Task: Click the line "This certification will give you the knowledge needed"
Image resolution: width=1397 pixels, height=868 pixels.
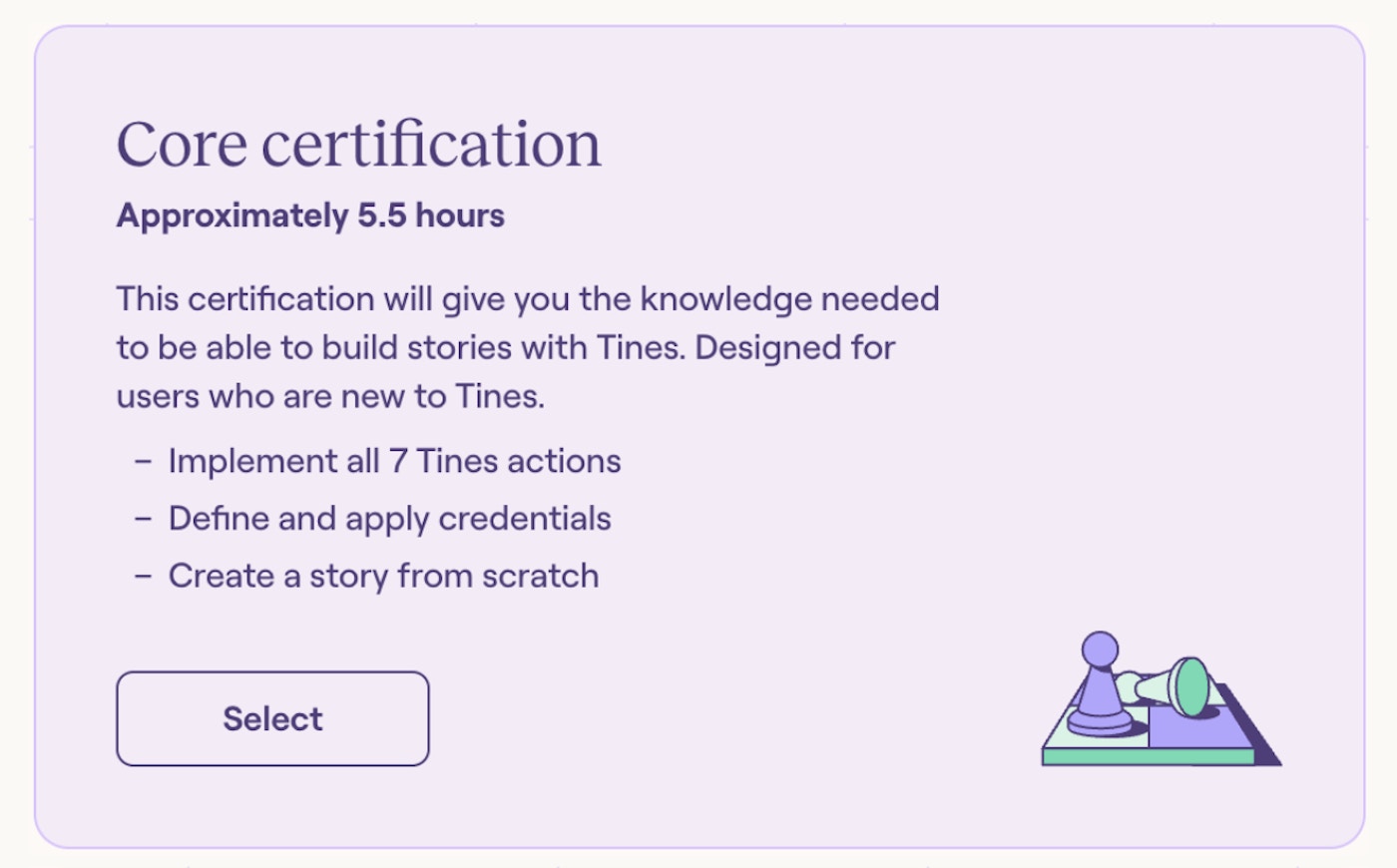Action: point(528,298)
